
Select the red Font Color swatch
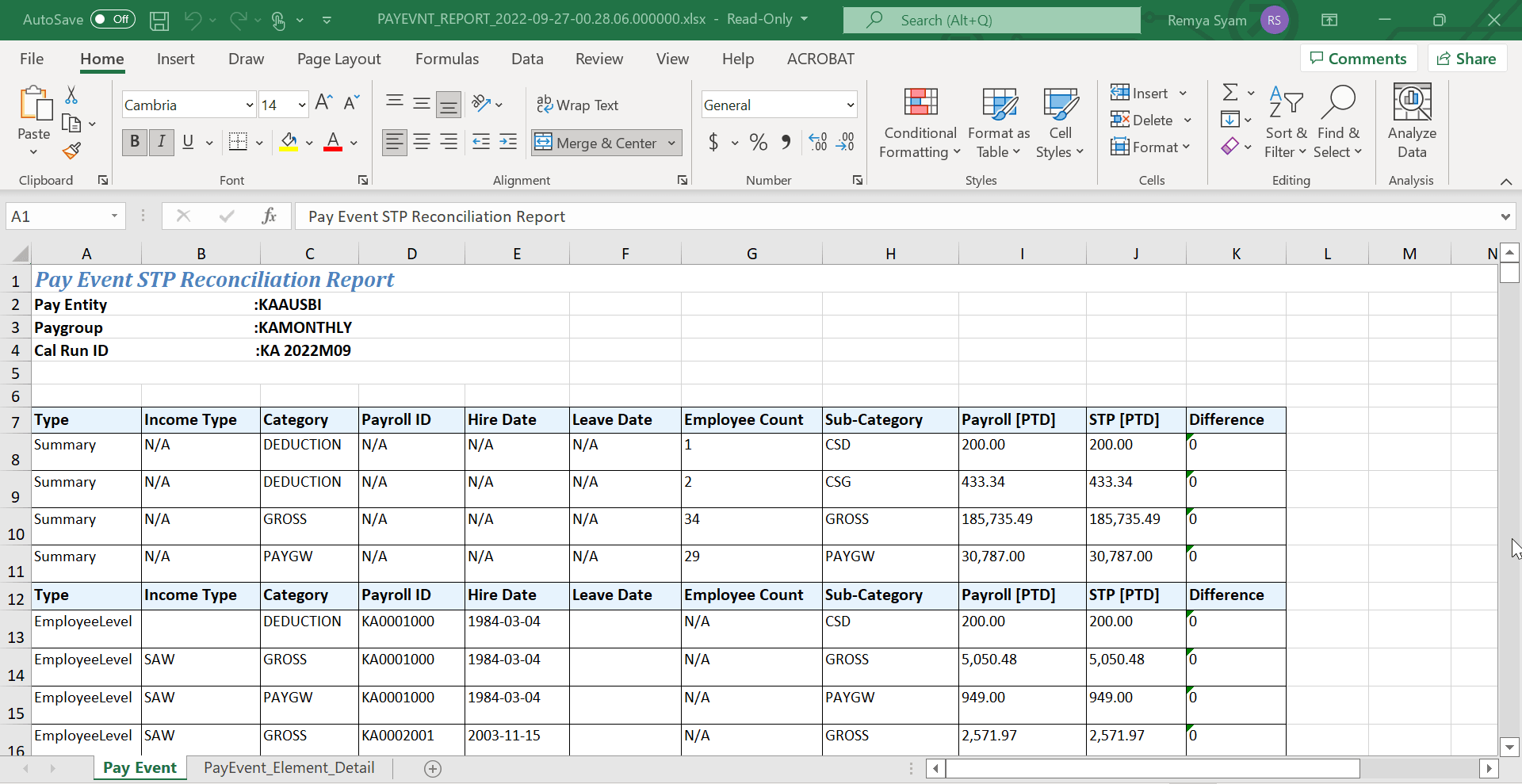pos(331,147)
